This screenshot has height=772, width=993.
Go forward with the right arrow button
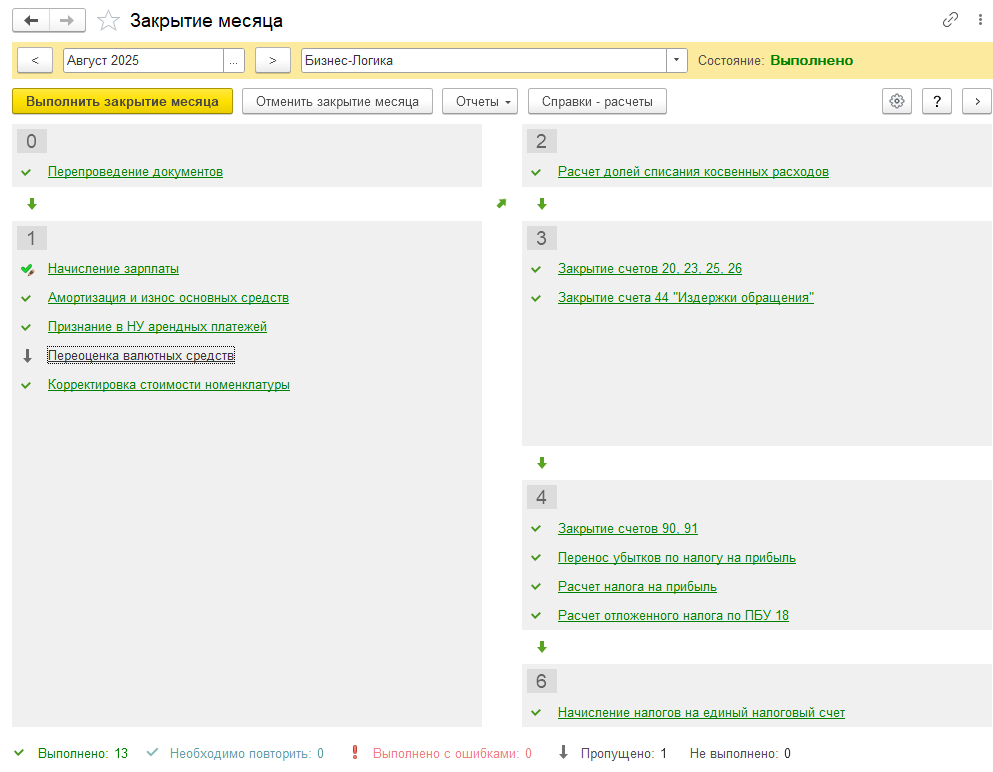point(67,21)
